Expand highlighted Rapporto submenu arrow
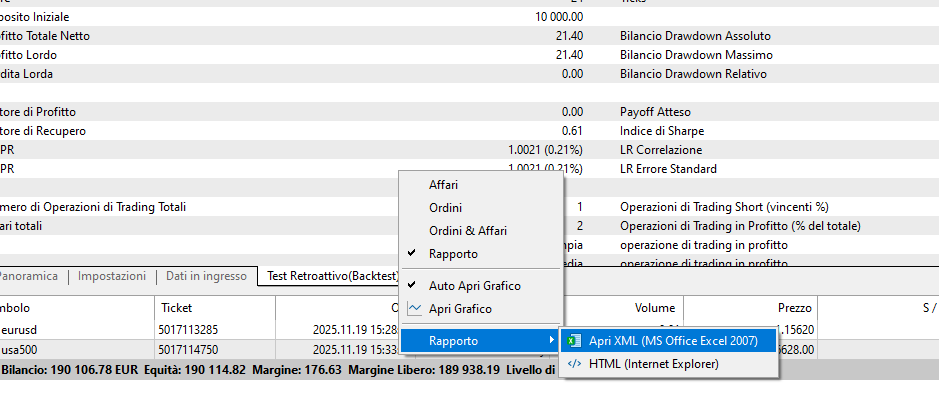The width and height of the screenshot is (939, 413). pyautogui.click(x=551, y=341)
